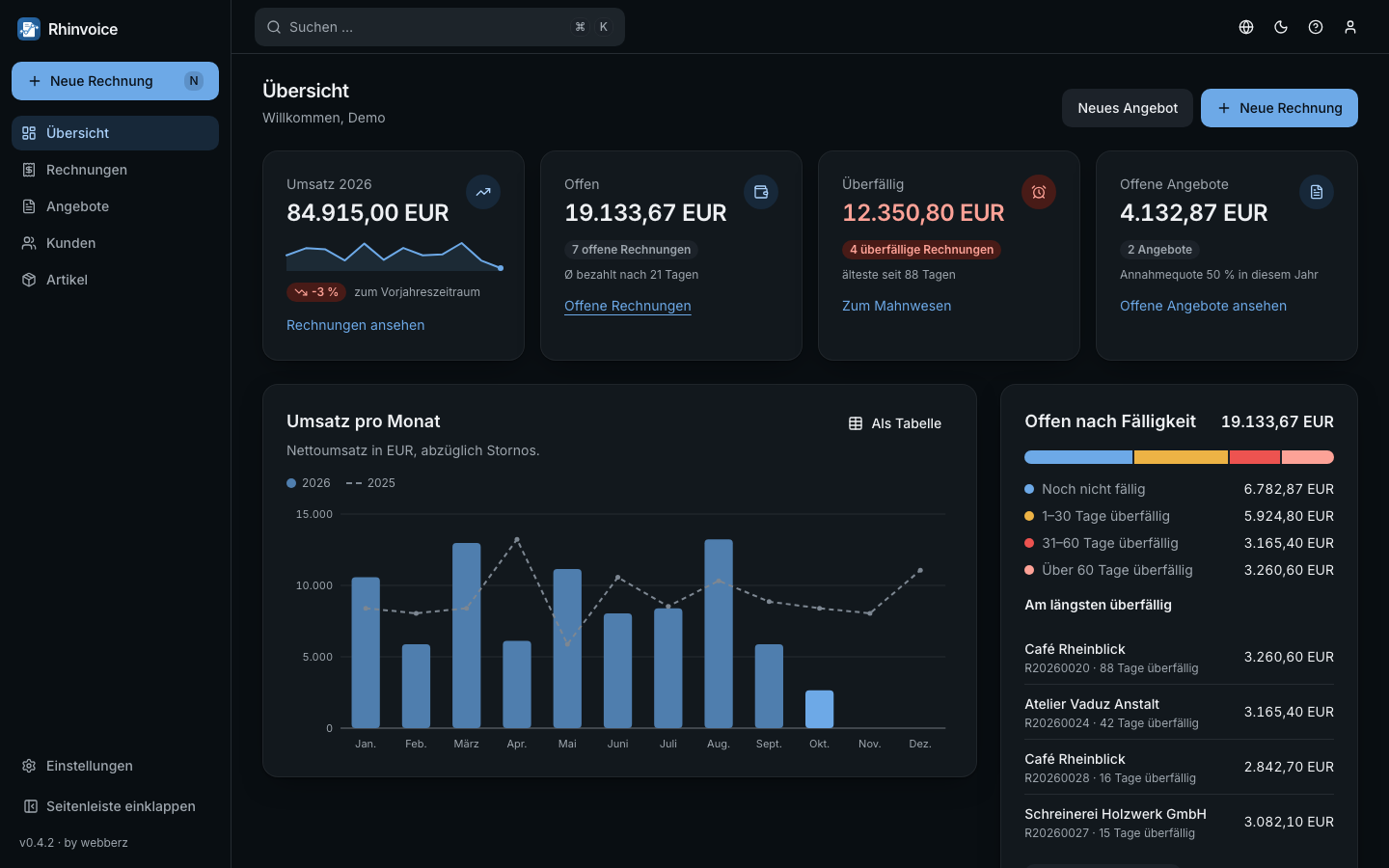Open the Rechnungen ansehen link
The height and width of the screenshot is (868, 1389).
pyautogui.click(x=355, y=325)
